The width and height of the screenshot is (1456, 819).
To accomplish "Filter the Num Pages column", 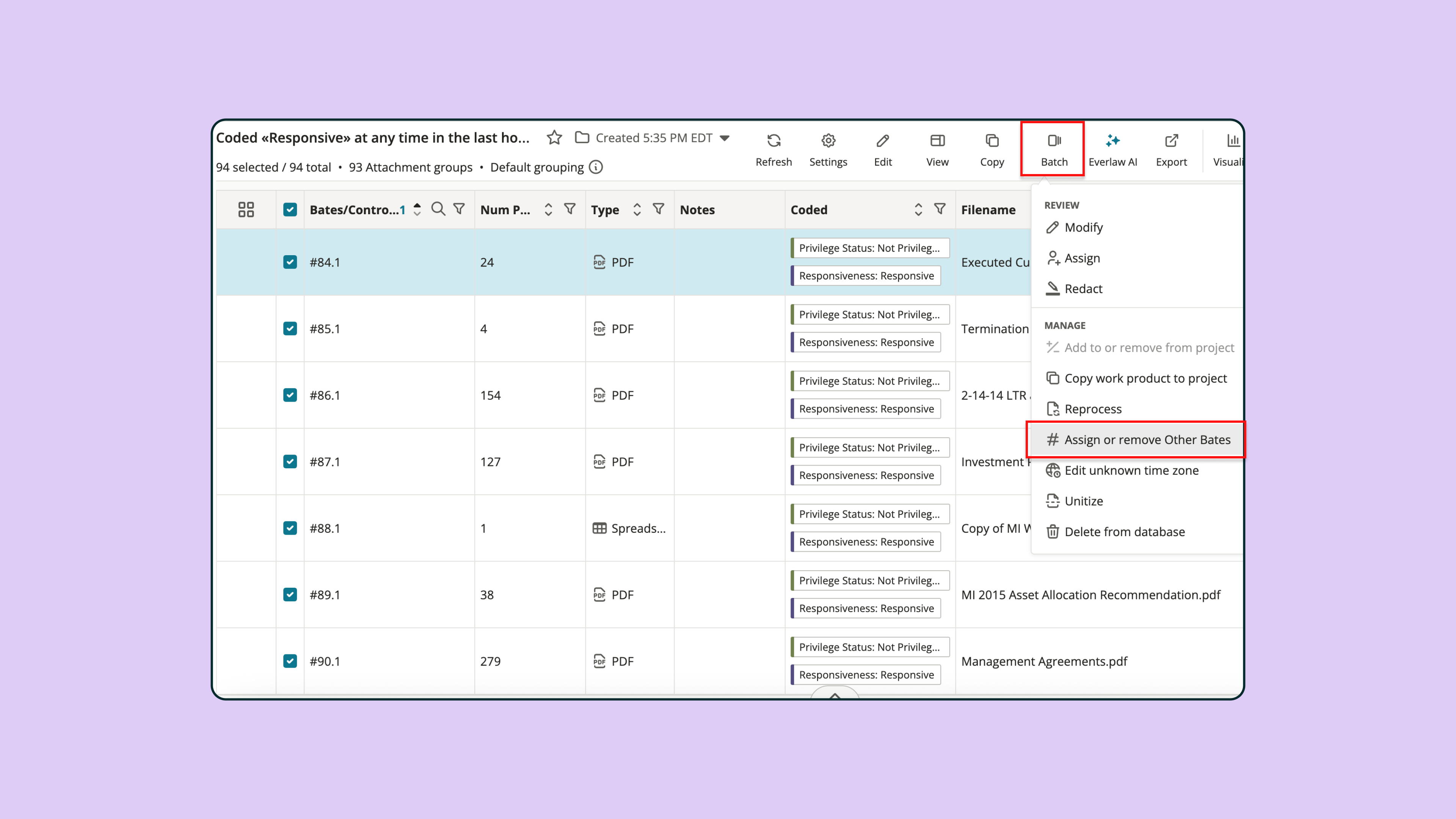I will click(570, 209).
